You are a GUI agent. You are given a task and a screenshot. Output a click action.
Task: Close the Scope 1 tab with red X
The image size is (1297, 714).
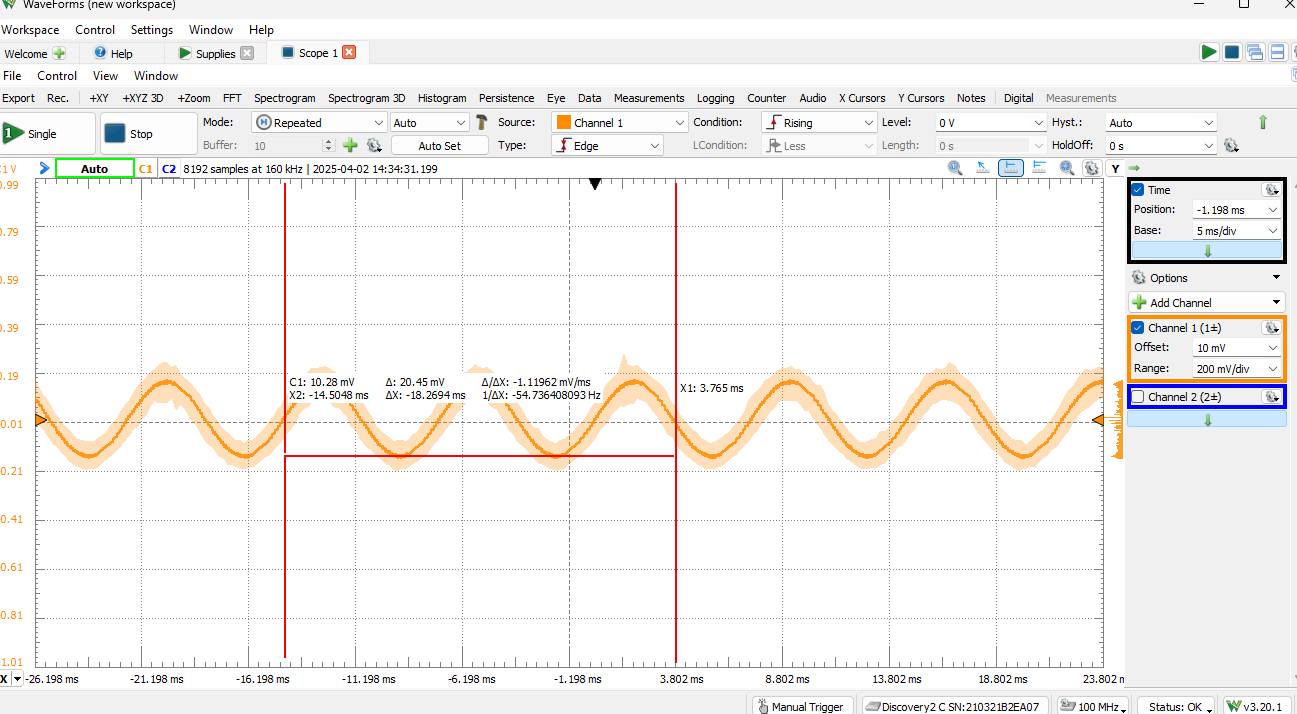tap(349, 53)
